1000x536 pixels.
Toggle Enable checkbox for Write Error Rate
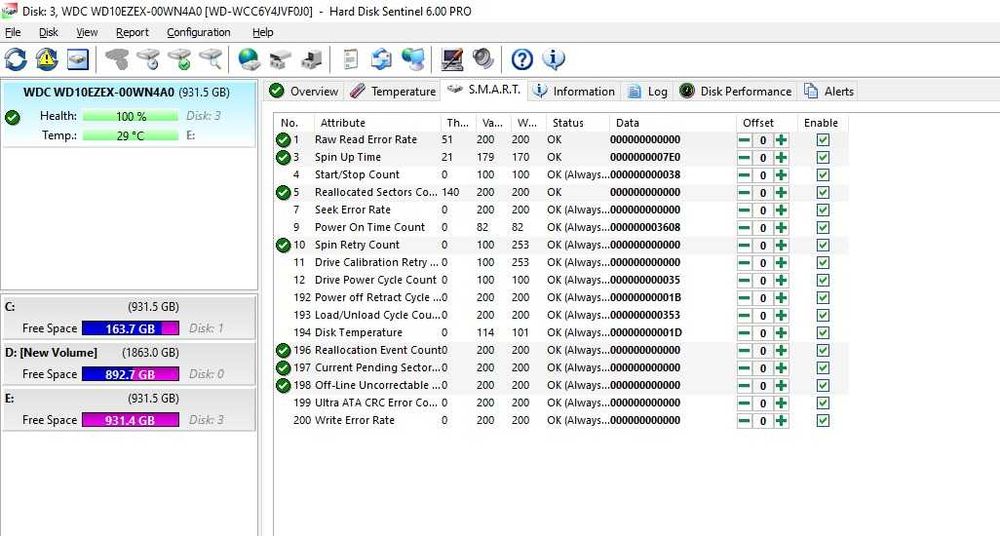823,421
